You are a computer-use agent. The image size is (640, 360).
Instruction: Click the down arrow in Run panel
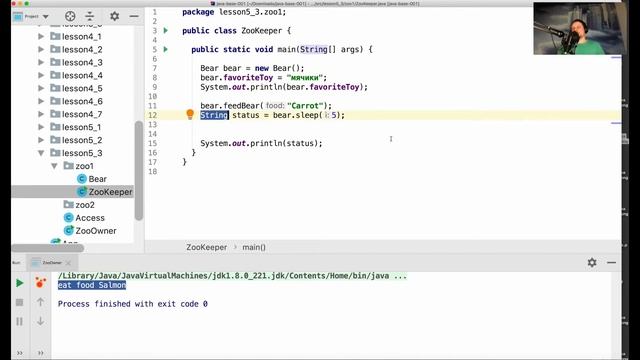coord(40,321)
